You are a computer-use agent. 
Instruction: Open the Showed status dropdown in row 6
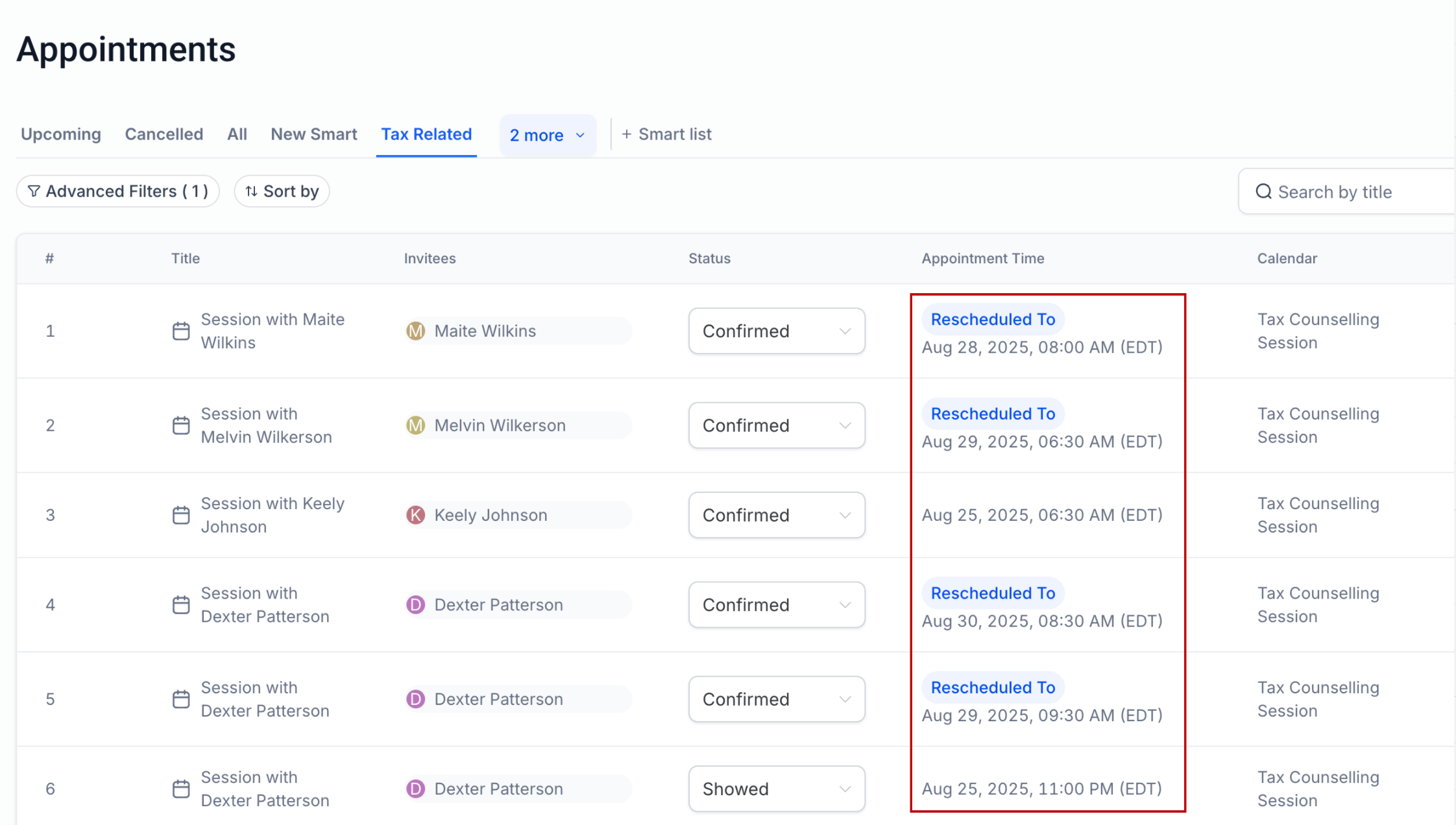(776, 789)
